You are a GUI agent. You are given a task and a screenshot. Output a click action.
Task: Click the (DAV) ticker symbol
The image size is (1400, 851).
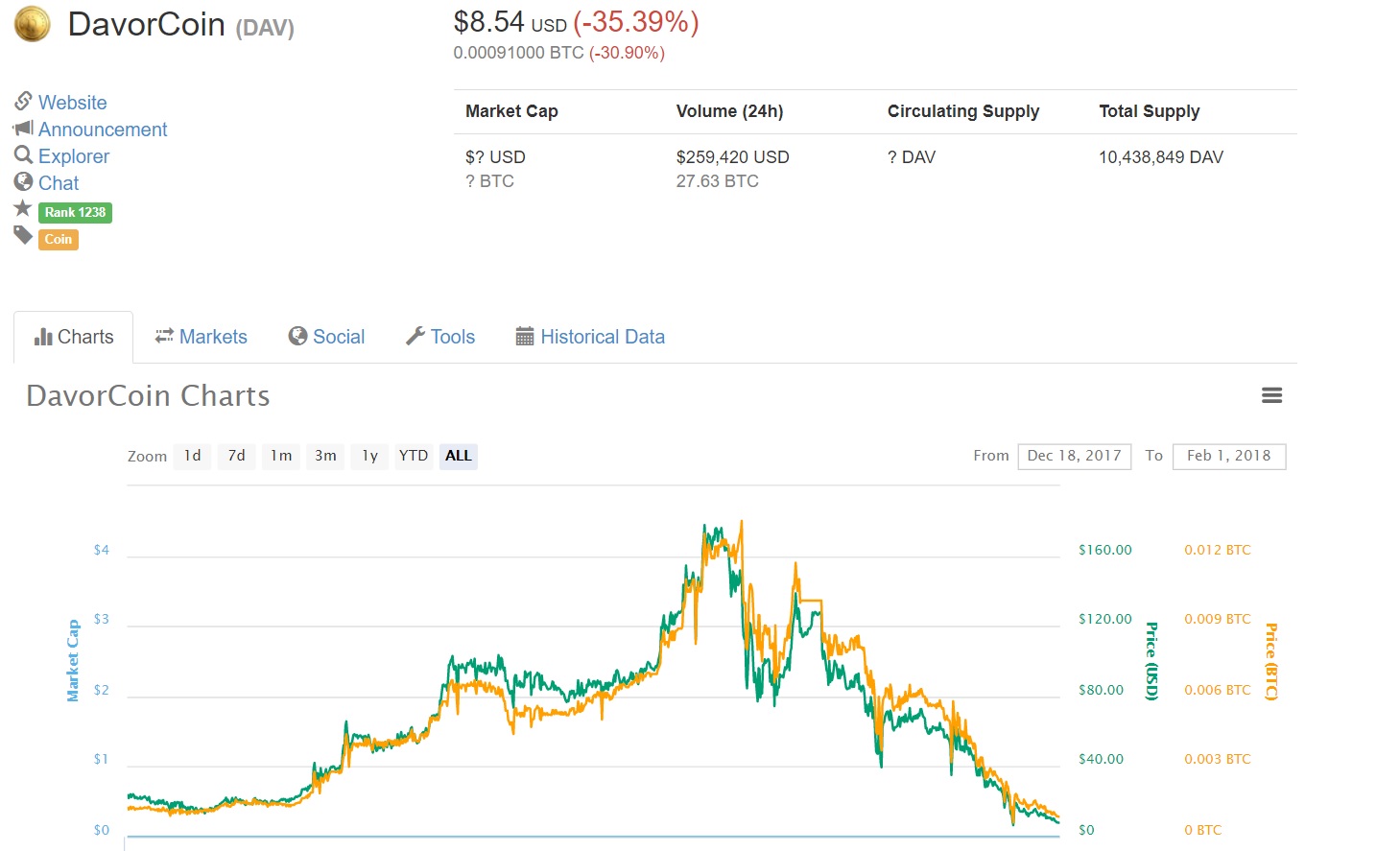(x=265, y=28)
